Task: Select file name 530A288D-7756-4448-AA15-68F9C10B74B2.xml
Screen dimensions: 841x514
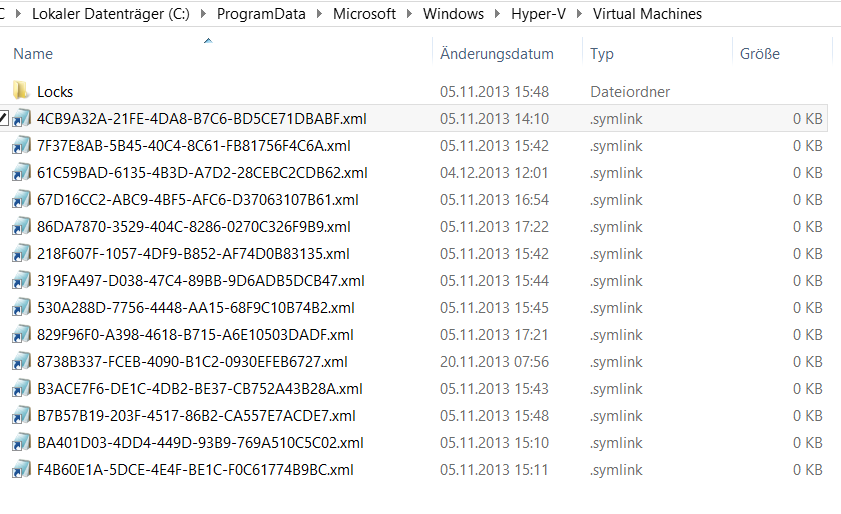Action: tap(196, 307)
